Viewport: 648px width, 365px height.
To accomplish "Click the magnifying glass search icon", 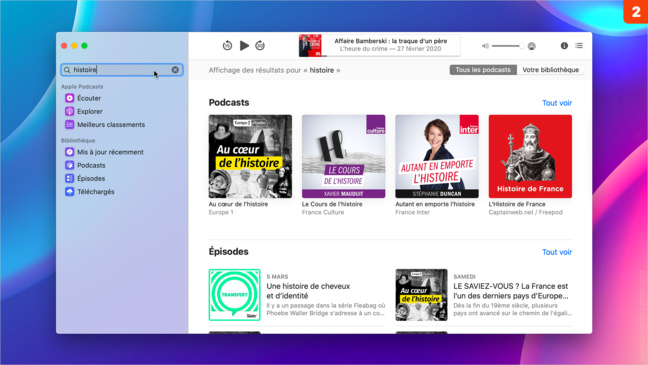I will pos(67,70).
